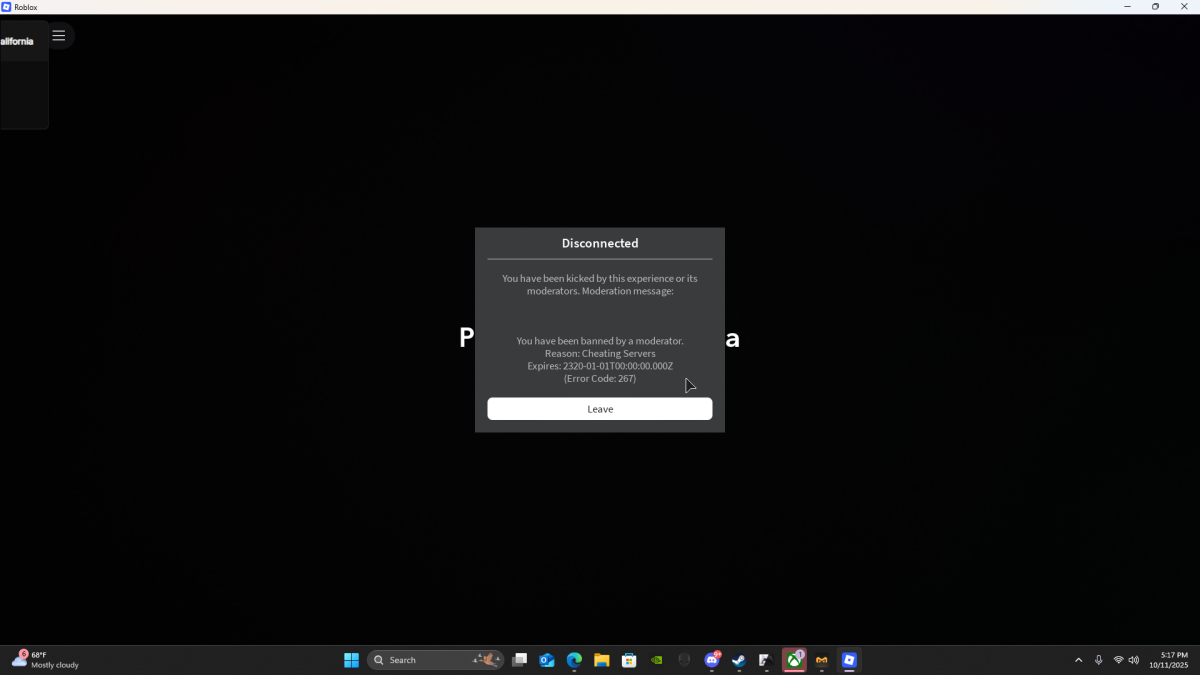This screenshot has height=675, width=1200.
Task: Open the clock and date panel
Action: coord(1168,660)
